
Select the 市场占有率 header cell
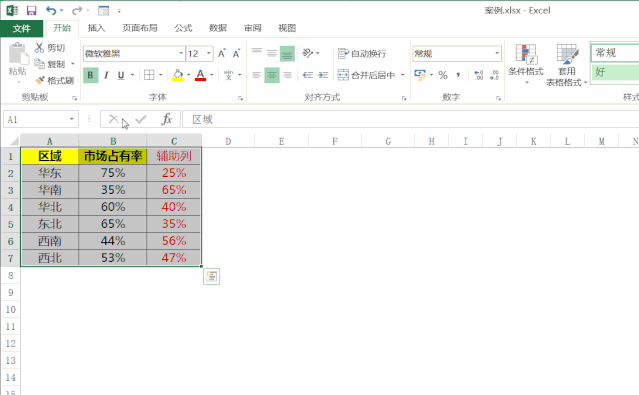pos(113,156)
